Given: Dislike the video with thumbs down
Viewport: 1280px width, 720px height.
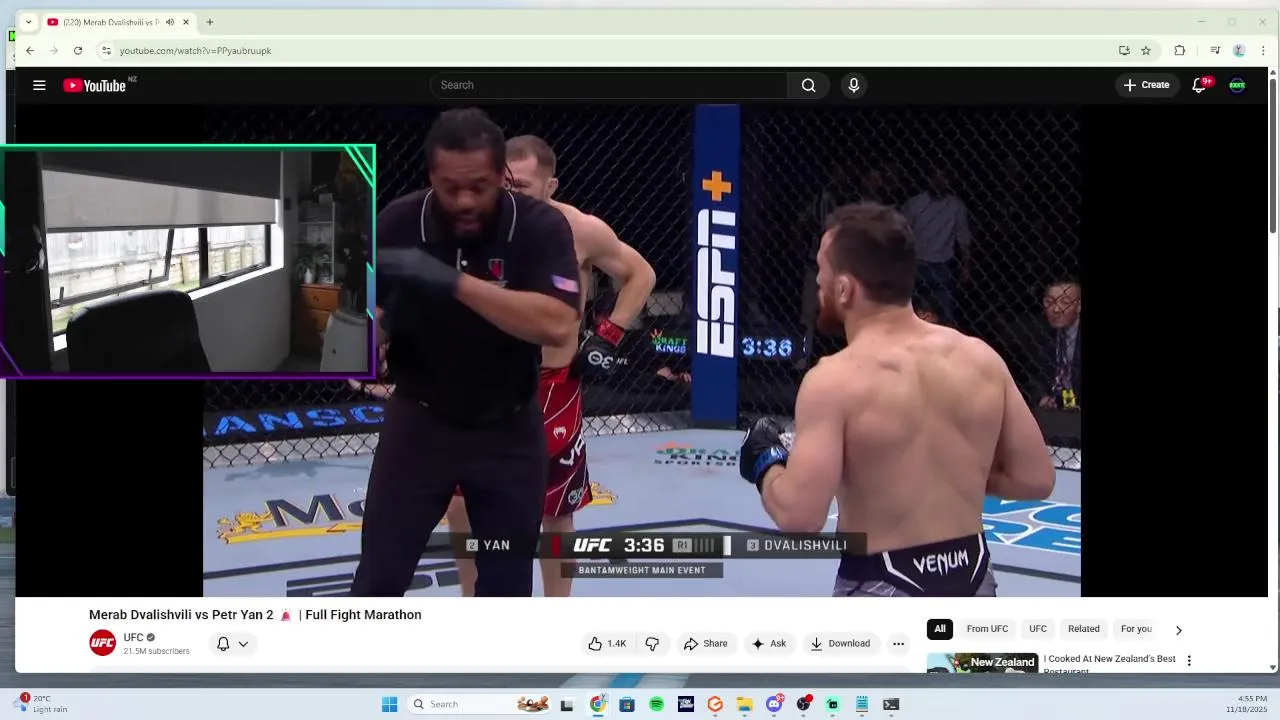Looking at the screenshot, I should point(652,644).
